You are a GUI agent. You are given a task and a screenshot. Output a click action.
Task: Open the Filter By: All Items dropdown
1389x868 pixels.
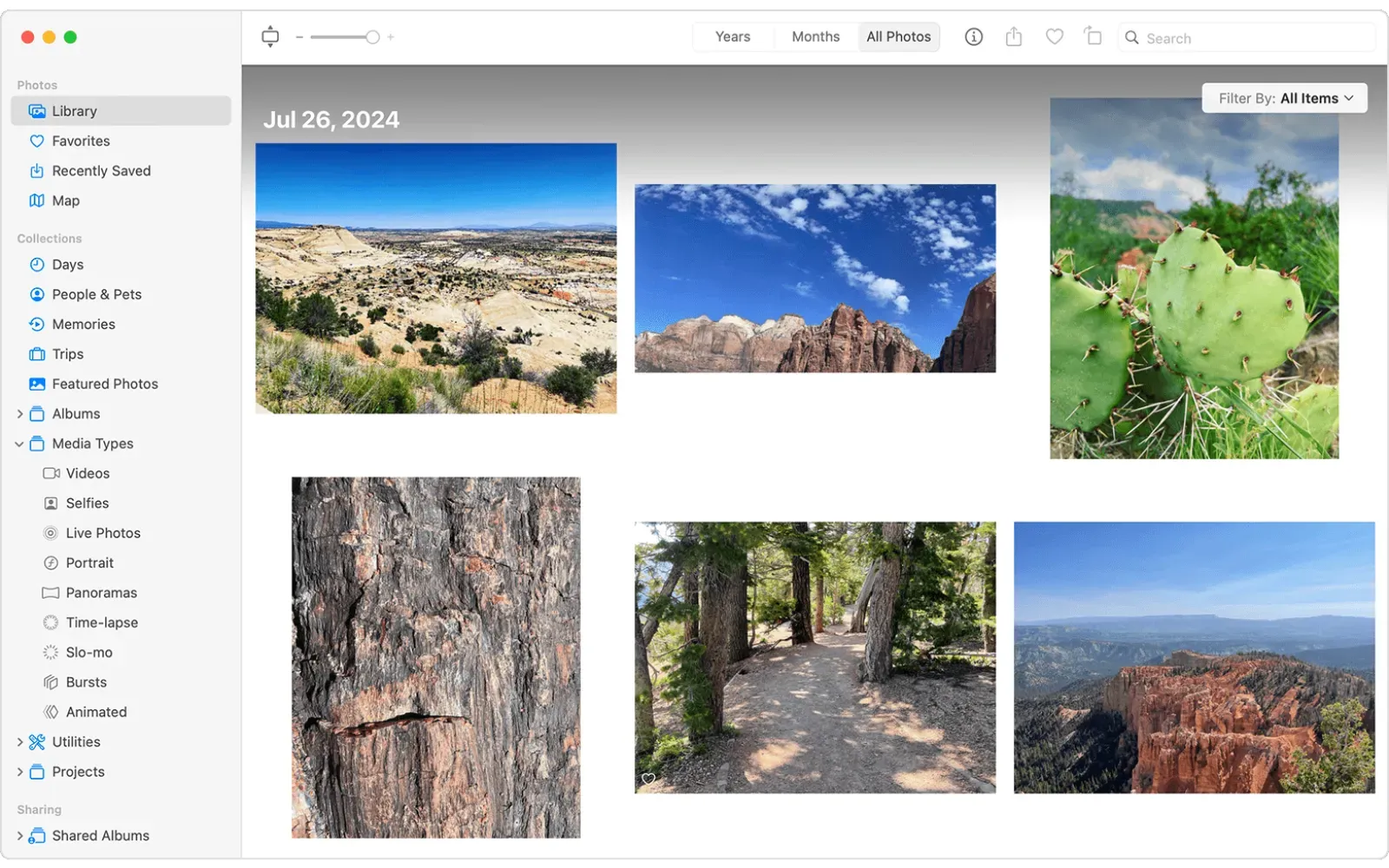(1284, 98)
